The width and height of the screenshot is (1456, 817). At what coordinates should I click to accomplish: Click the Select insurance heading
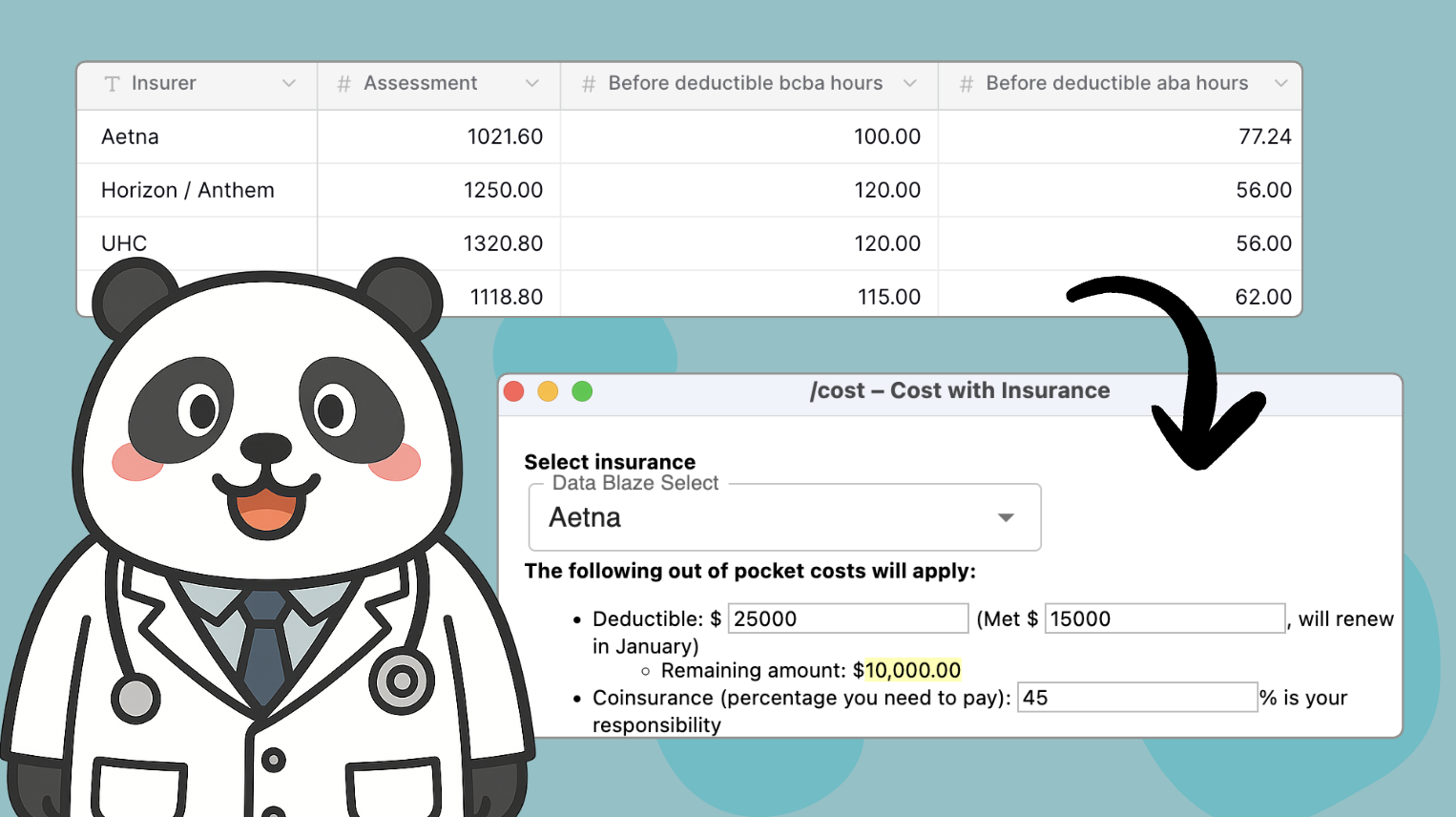tap(610, 462)
